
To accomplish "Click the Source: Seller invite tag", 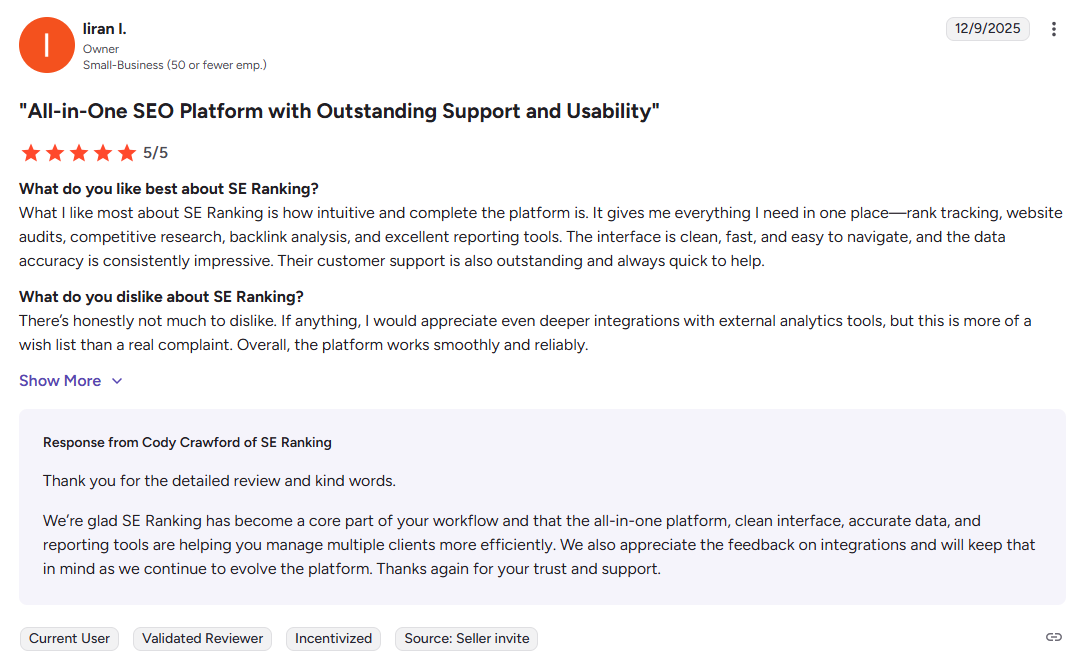I will [466, 639].
